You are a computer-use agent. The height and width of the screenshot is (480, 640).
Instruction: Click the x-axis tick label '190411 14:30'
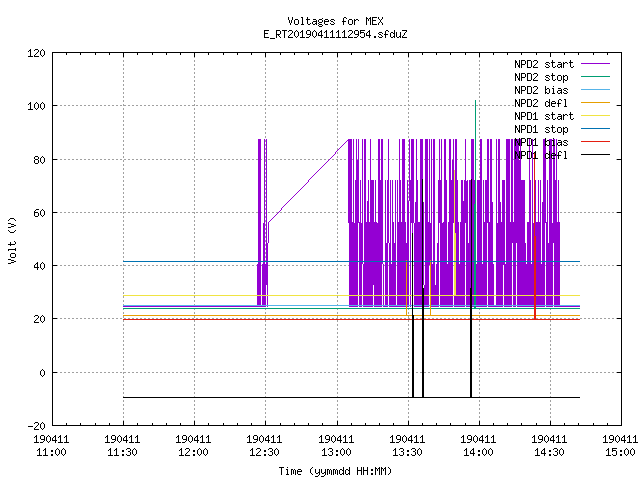[549, 446]
